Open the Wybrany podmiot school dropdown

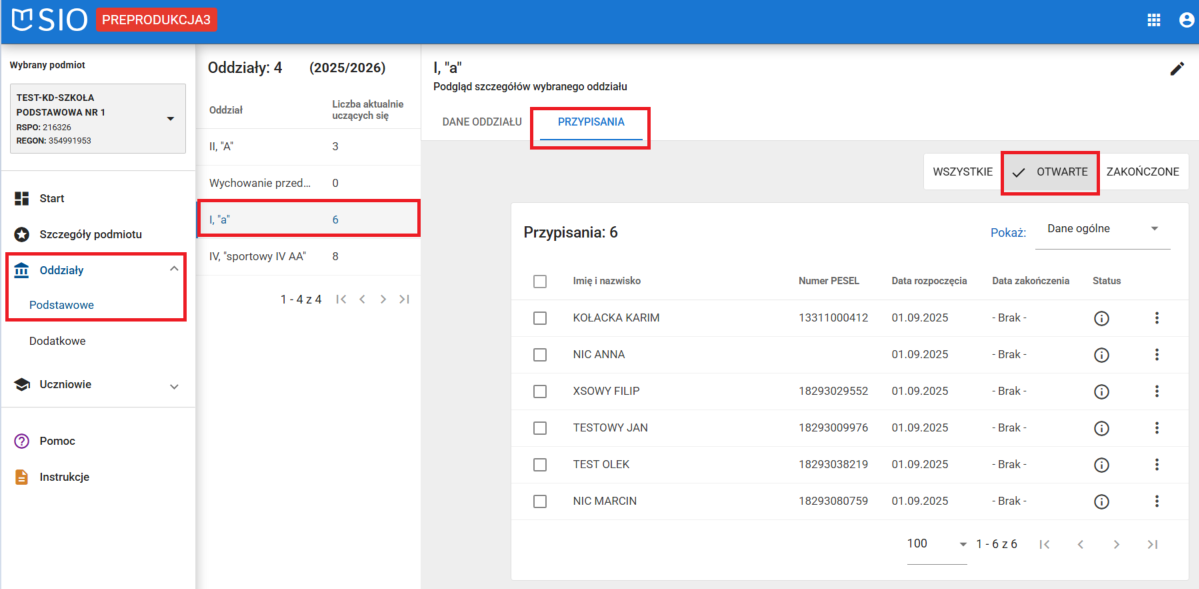point(170,119)
